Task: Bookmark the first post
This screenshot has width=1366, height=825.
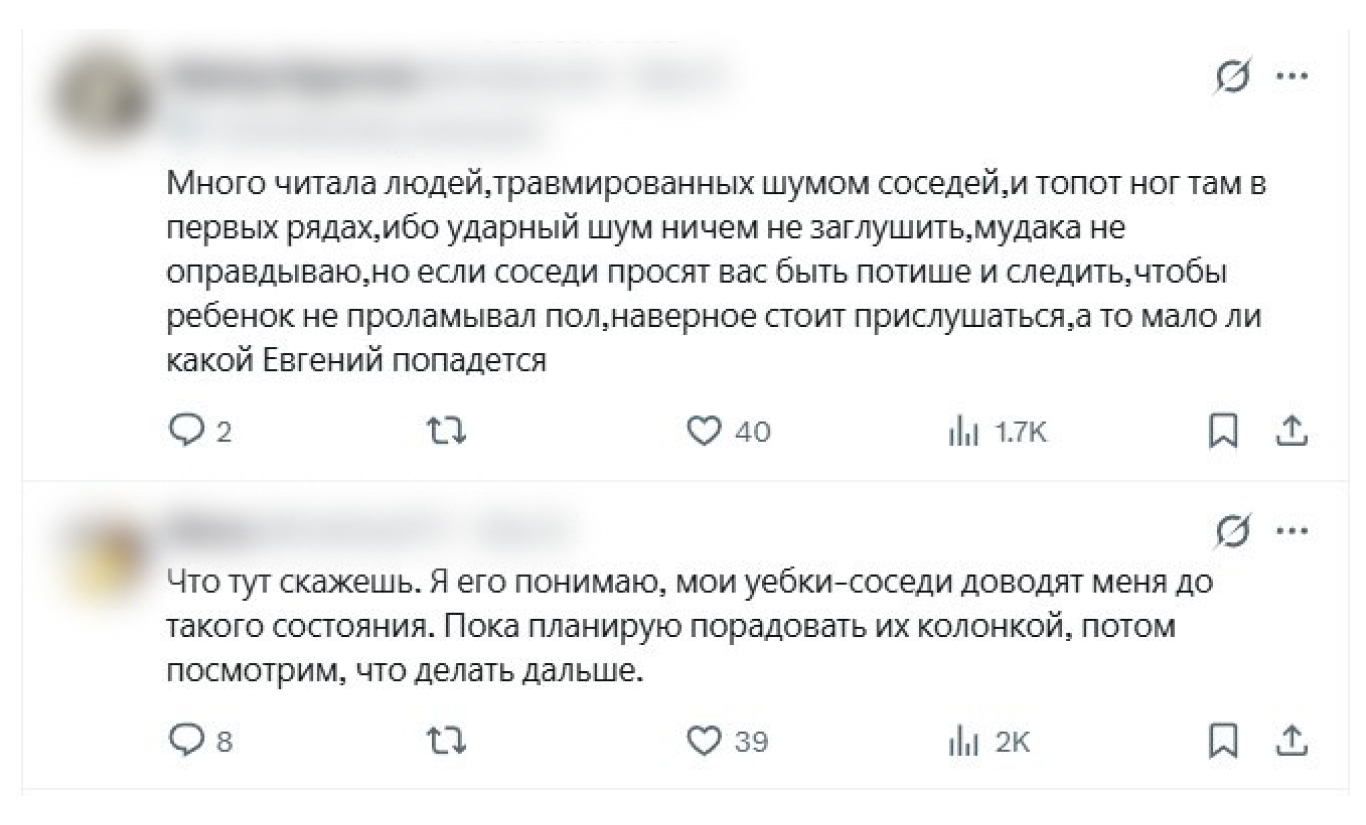Action: (x=1221, y=431)
